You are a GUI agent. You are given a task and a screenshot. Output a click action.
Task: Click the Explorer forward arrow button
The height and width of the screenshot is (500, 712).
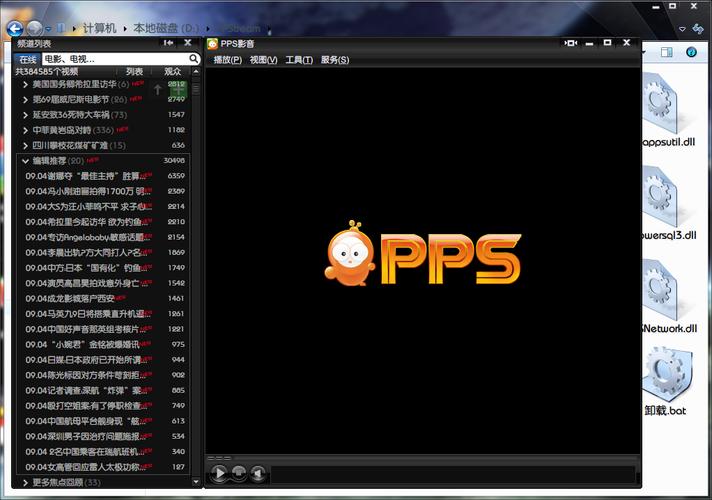[x=35, y=29]
